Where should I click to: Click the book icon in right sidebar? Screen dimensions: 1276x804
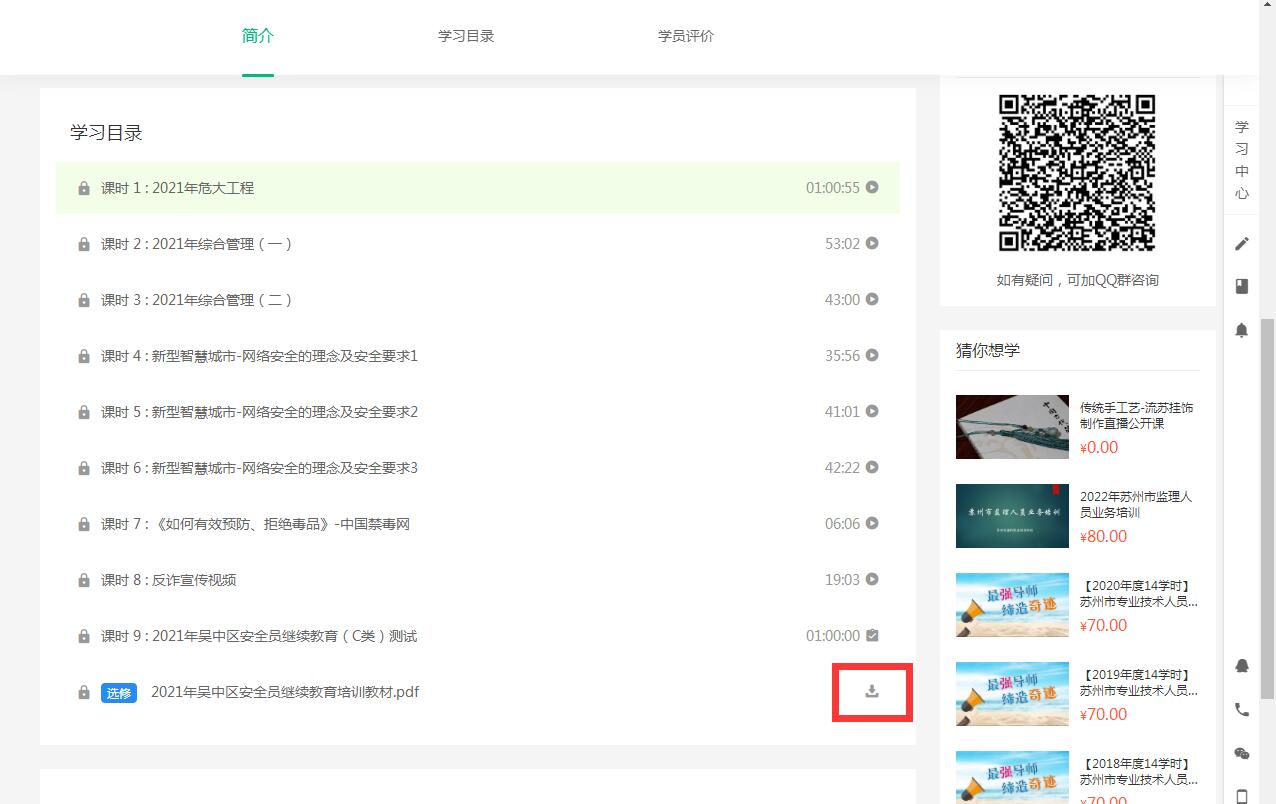1242,286
